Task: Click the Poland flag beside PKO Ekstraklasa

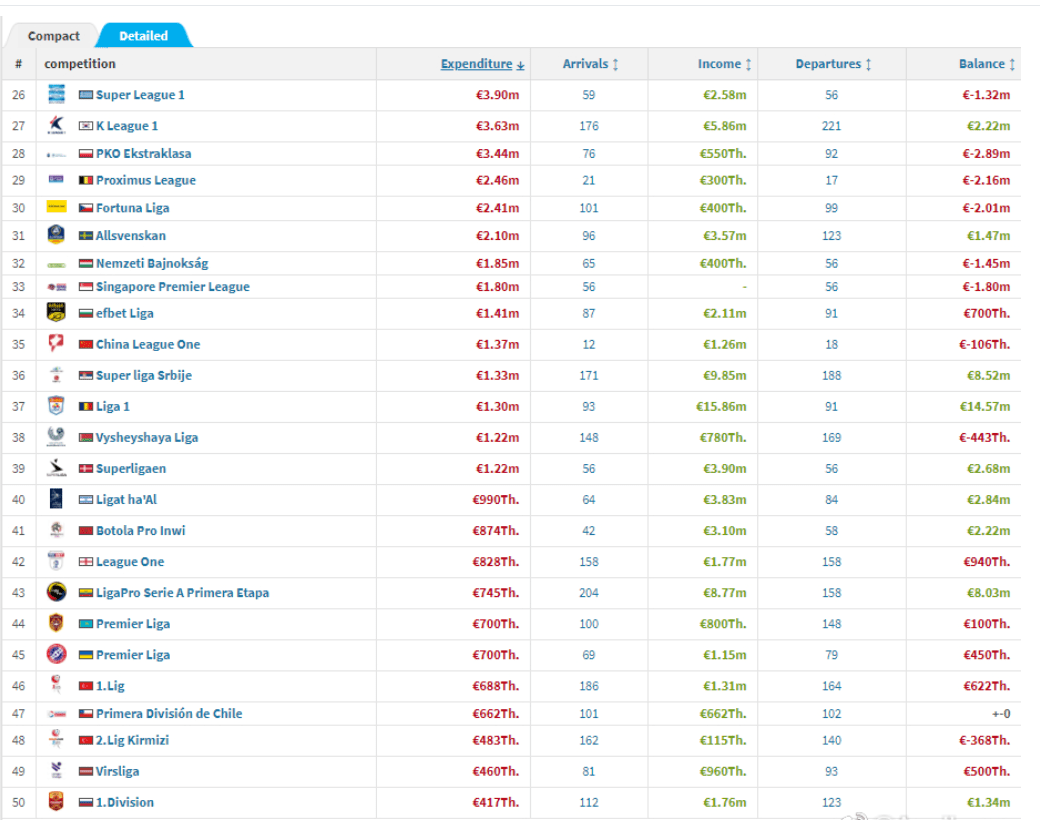Action: [86, 154]
